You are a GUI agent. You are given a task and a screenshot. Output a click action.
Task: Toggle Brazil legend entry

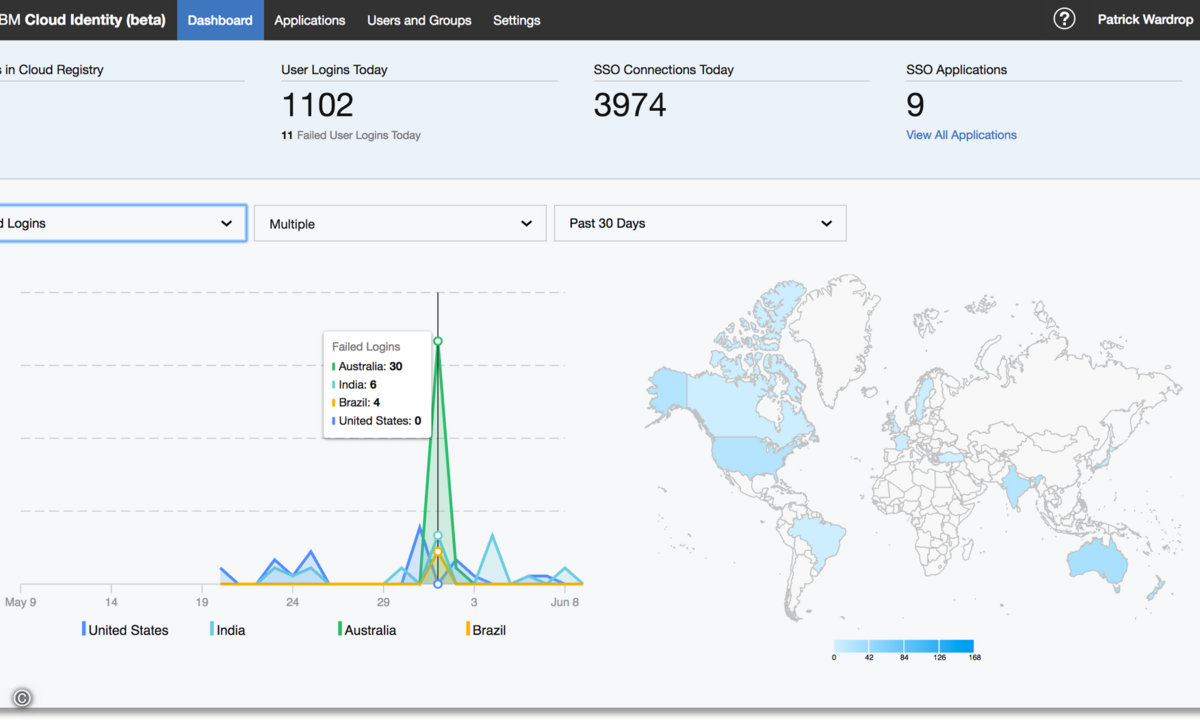click(x=486, y=630)
